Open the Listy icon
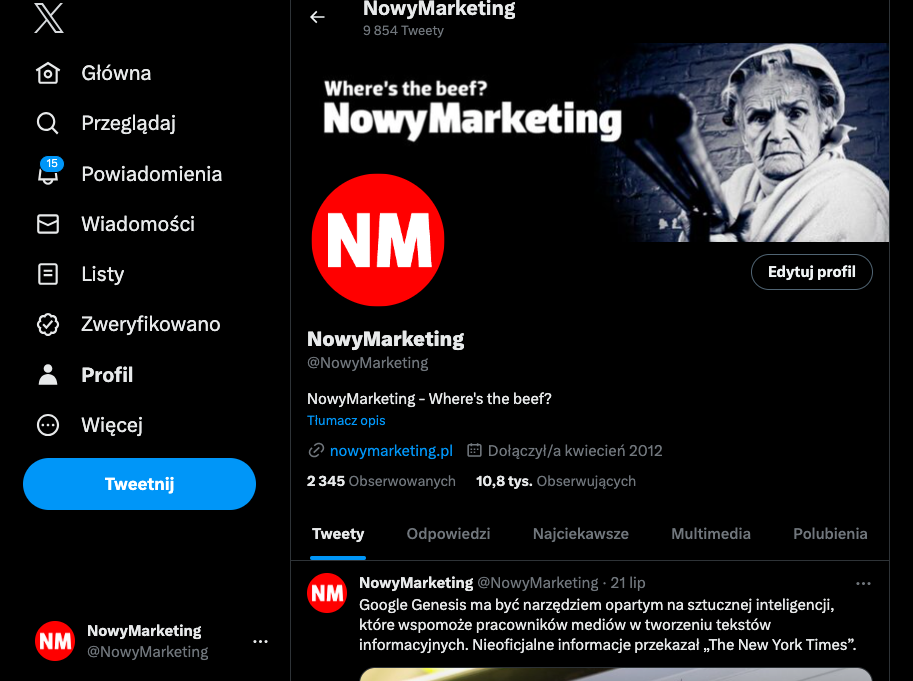This screenshot has height=681, width=913. pos(48,274)
